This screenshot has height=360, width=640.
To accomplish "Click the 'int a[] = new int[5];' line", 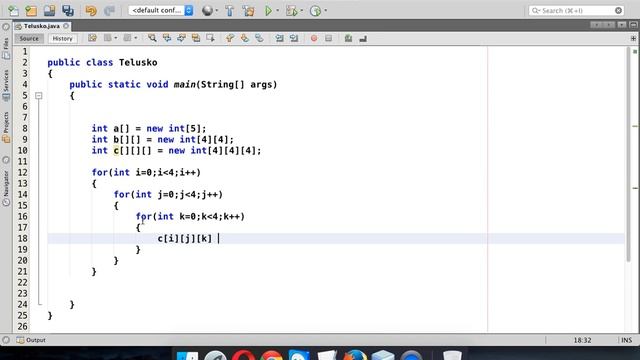I will pos(149,129).
